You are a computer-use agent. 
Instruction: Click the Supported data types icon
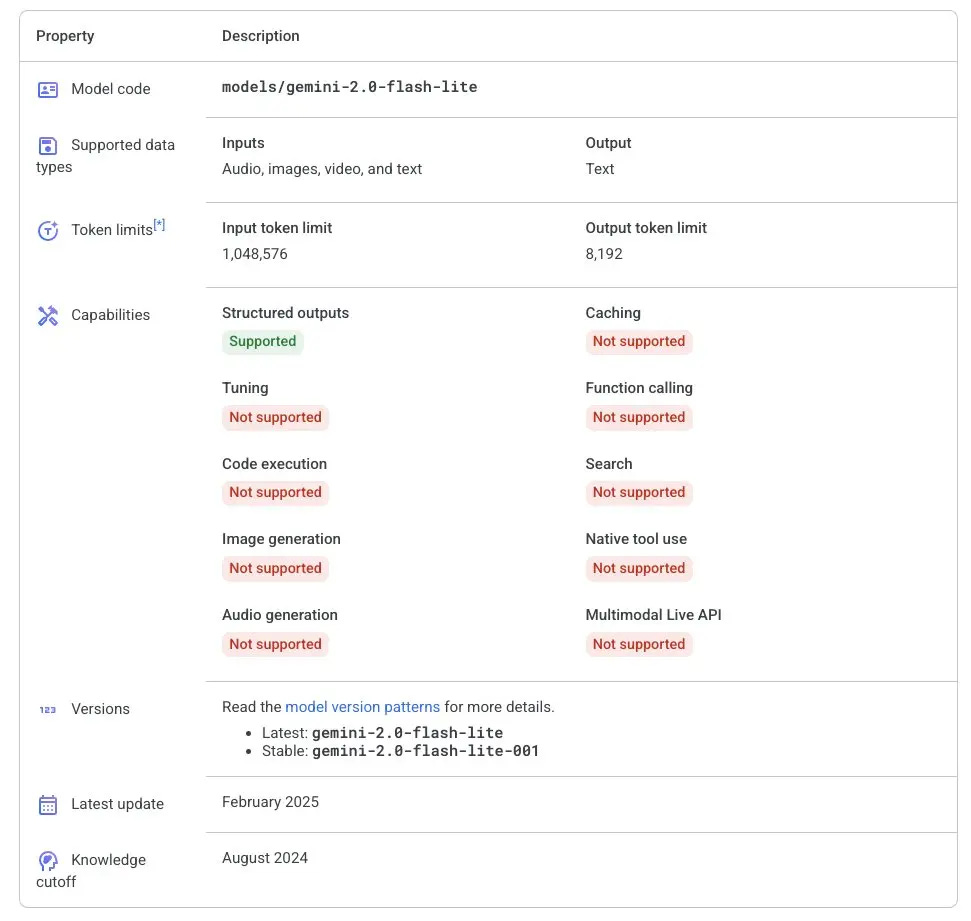[x=48, y=146]
